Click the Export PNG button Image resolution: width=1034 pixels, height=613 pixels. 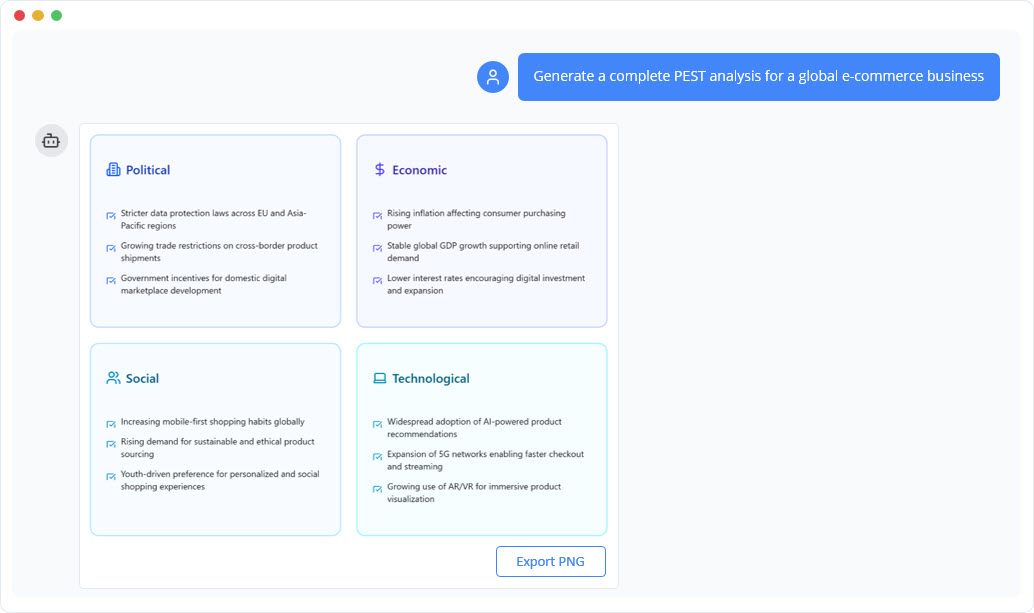(551, 561)
